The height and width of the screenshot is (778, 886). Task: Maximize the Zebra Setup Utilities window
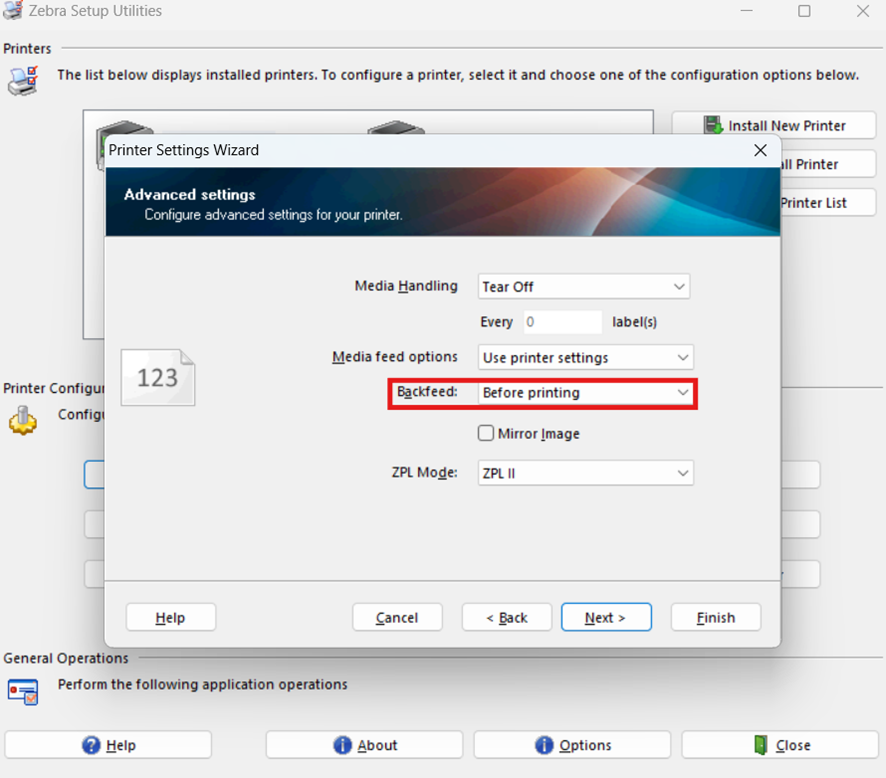pos(804,11)
